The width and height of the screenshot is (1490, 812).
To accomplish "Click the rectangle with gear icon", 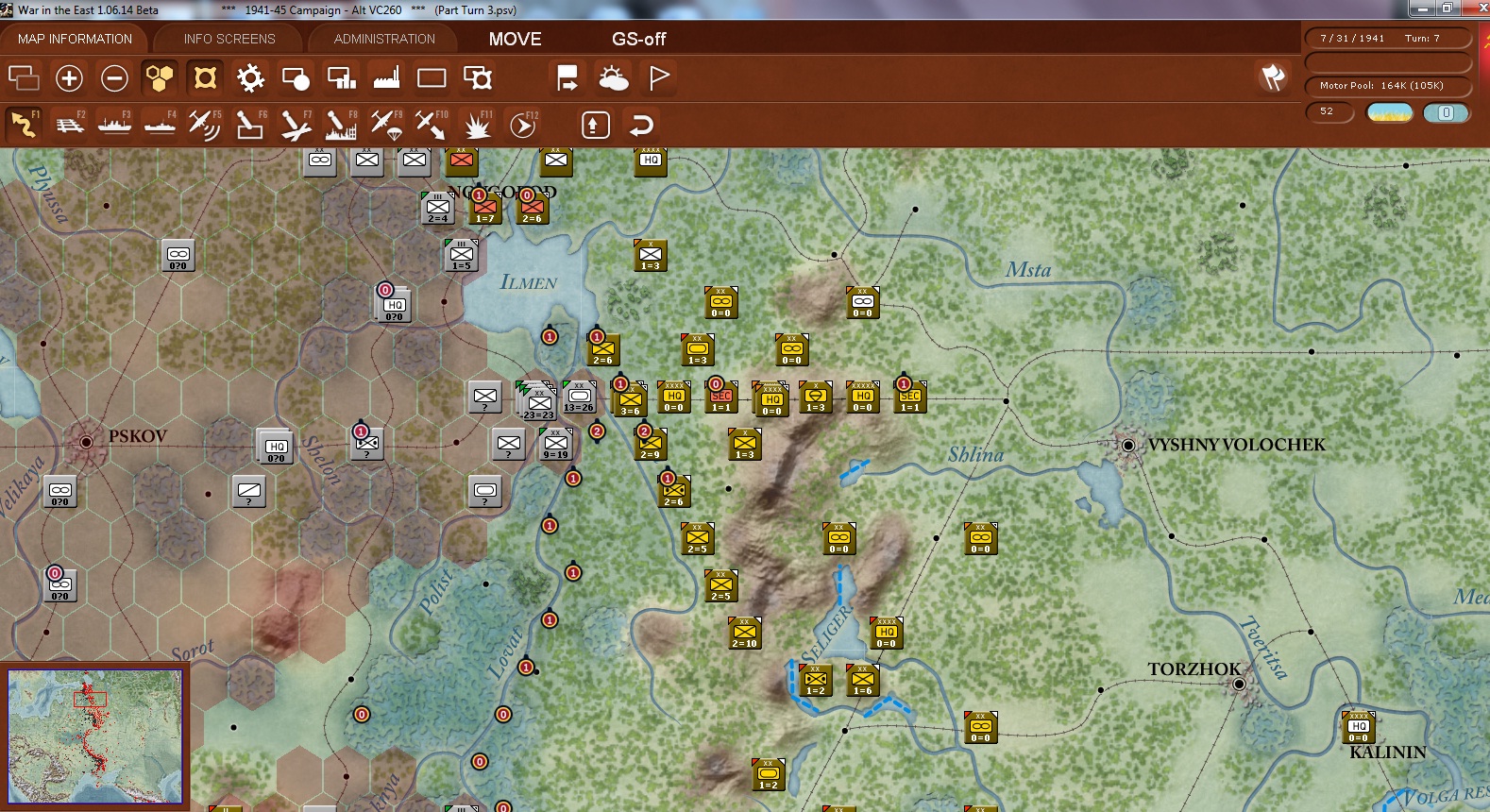I will pos(478,77).
